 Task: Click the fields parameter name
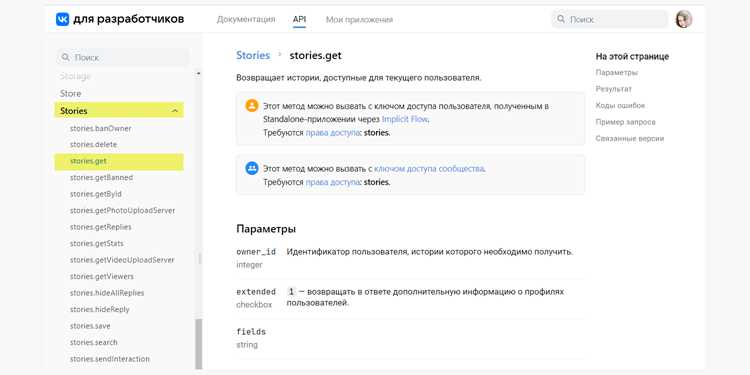pos(251,331)
